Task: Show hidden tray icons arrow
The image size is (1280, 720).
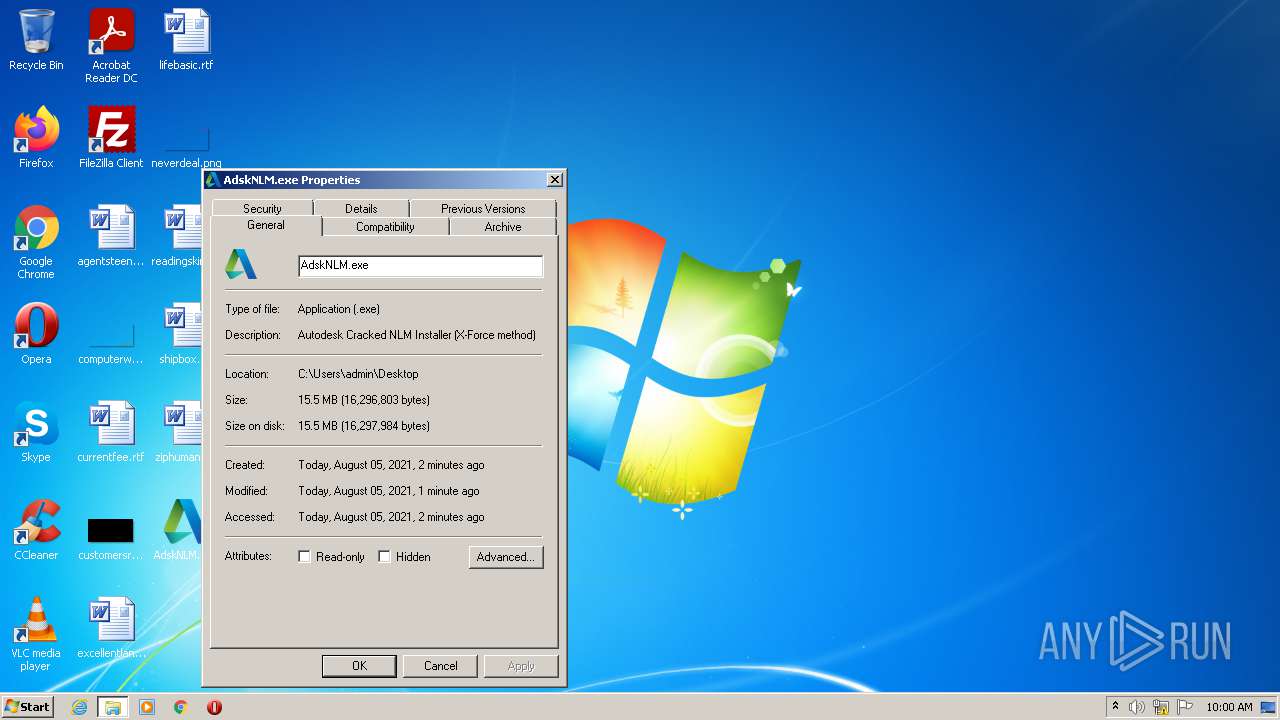Action: click(1115, 707)
